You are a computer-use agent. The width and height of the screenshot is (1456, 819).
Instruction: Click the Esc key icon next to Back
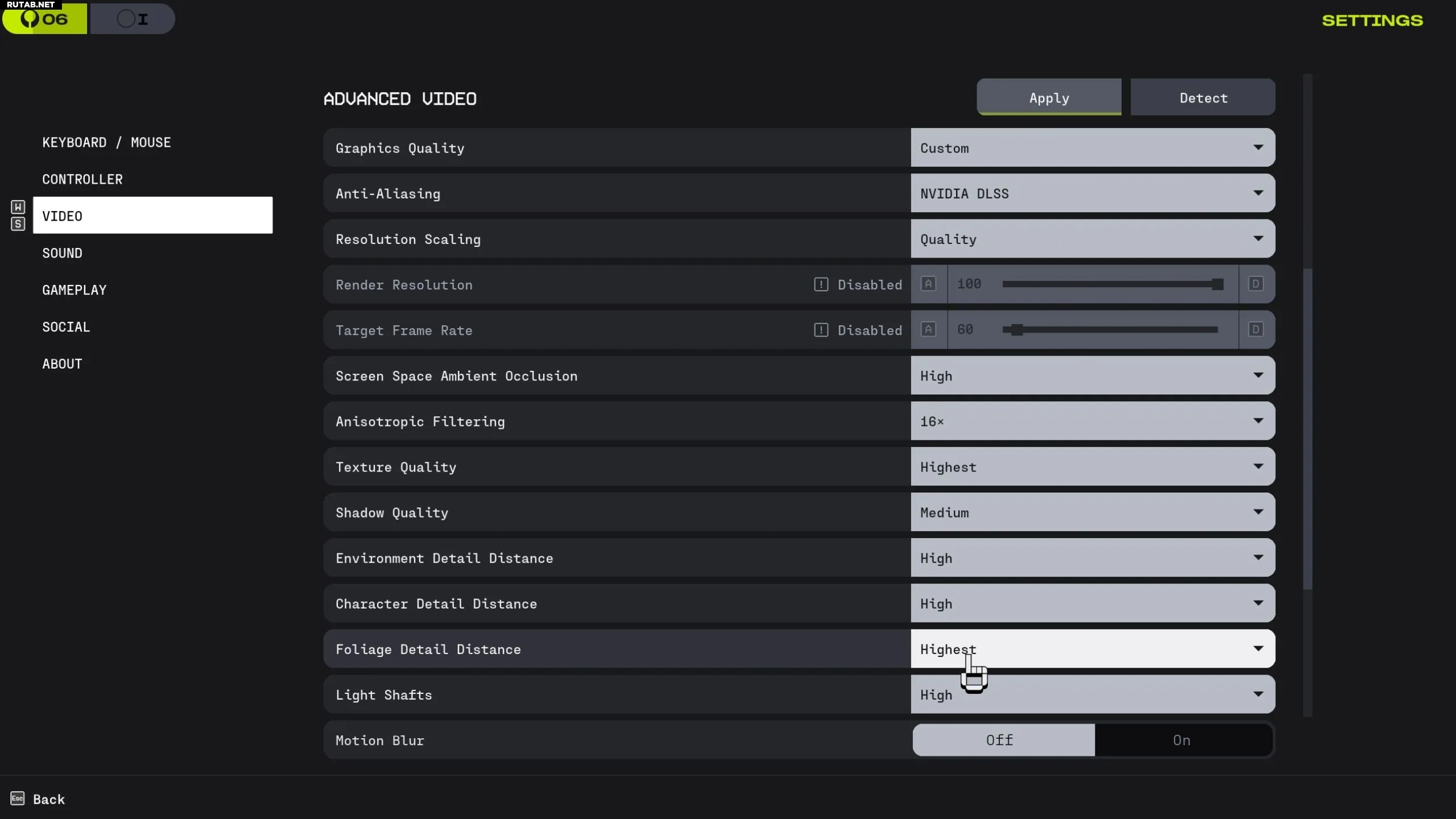click(18, 799)
